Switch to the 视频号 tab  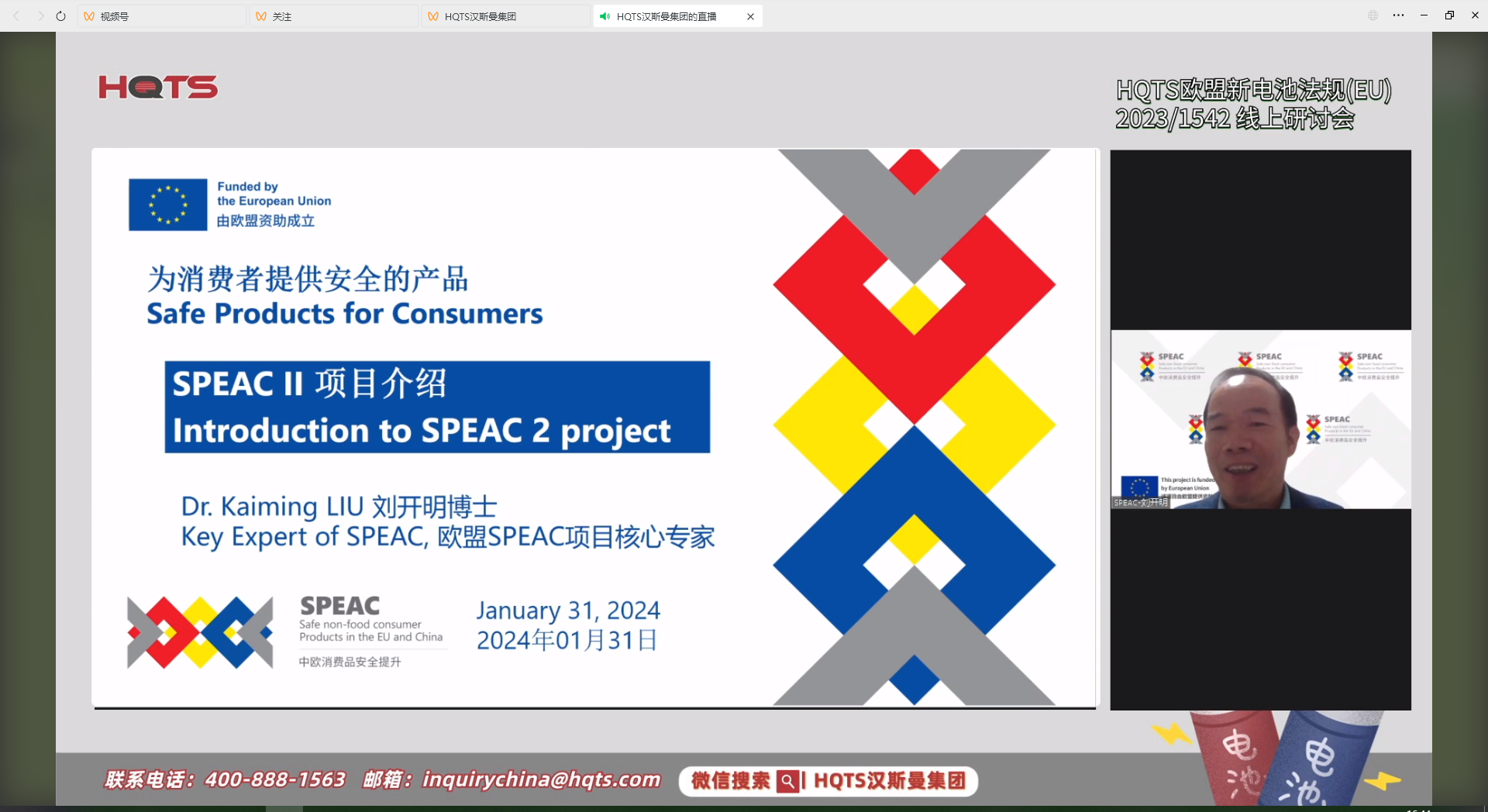pos(161,16)
